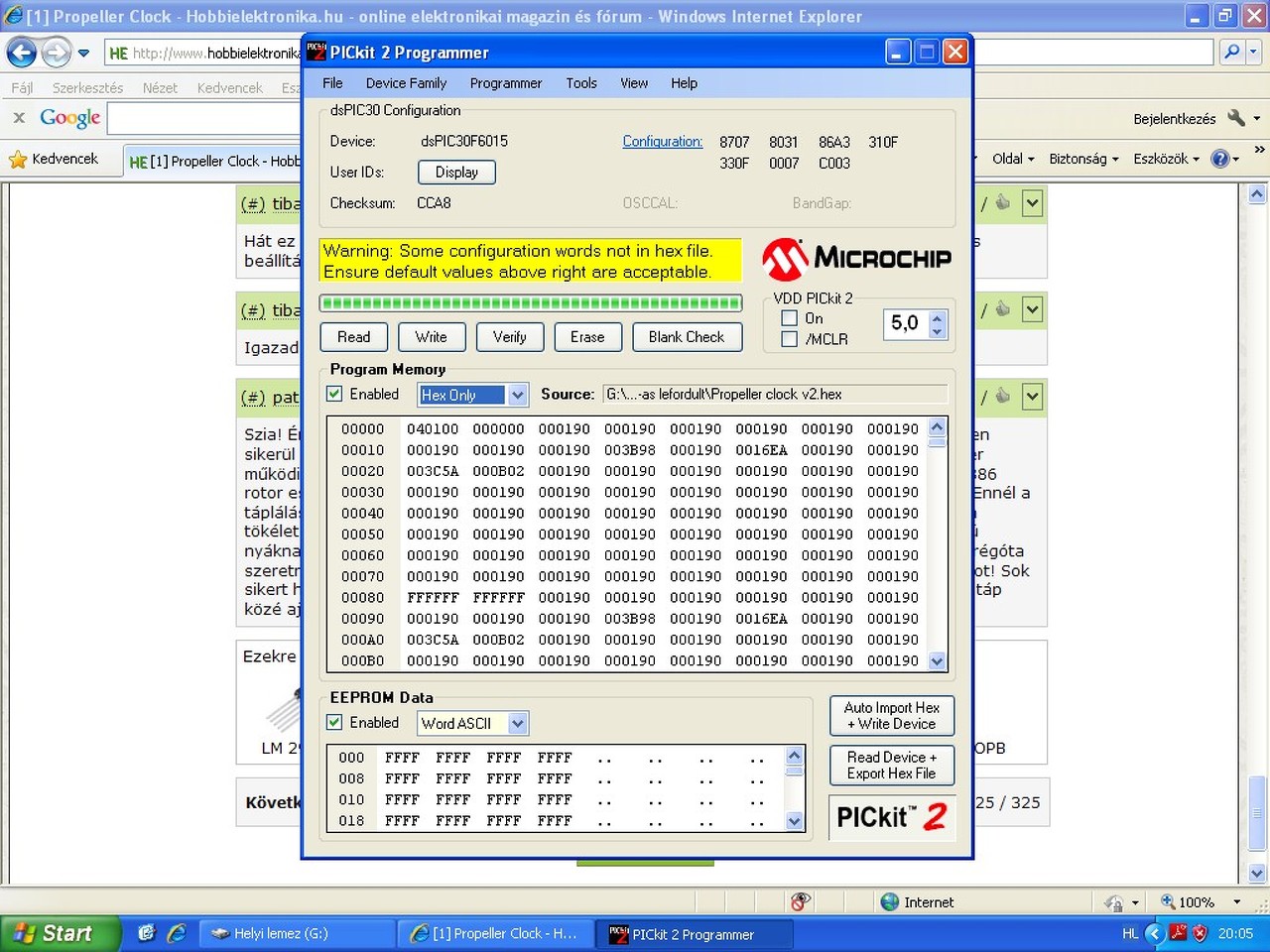The height and width of the screenshot is (952, 1270).
Task: Click the Internet Explorer search magnifier button
Action: tap(1231, 52)
